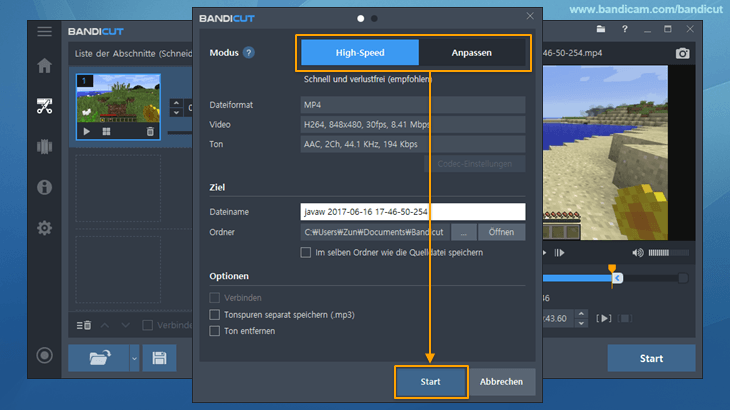730x410 pixels.
Task: Click the Modus help question mark icon
Action: tap(249, 53)
